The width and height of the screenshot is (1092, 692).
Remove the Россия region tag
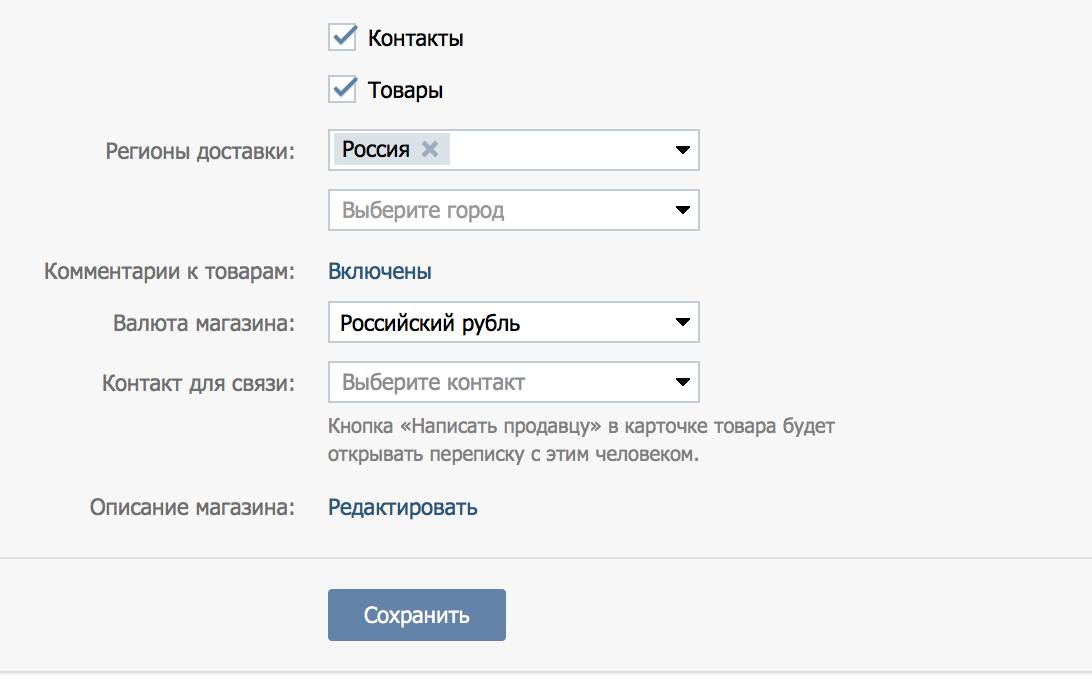430,149
